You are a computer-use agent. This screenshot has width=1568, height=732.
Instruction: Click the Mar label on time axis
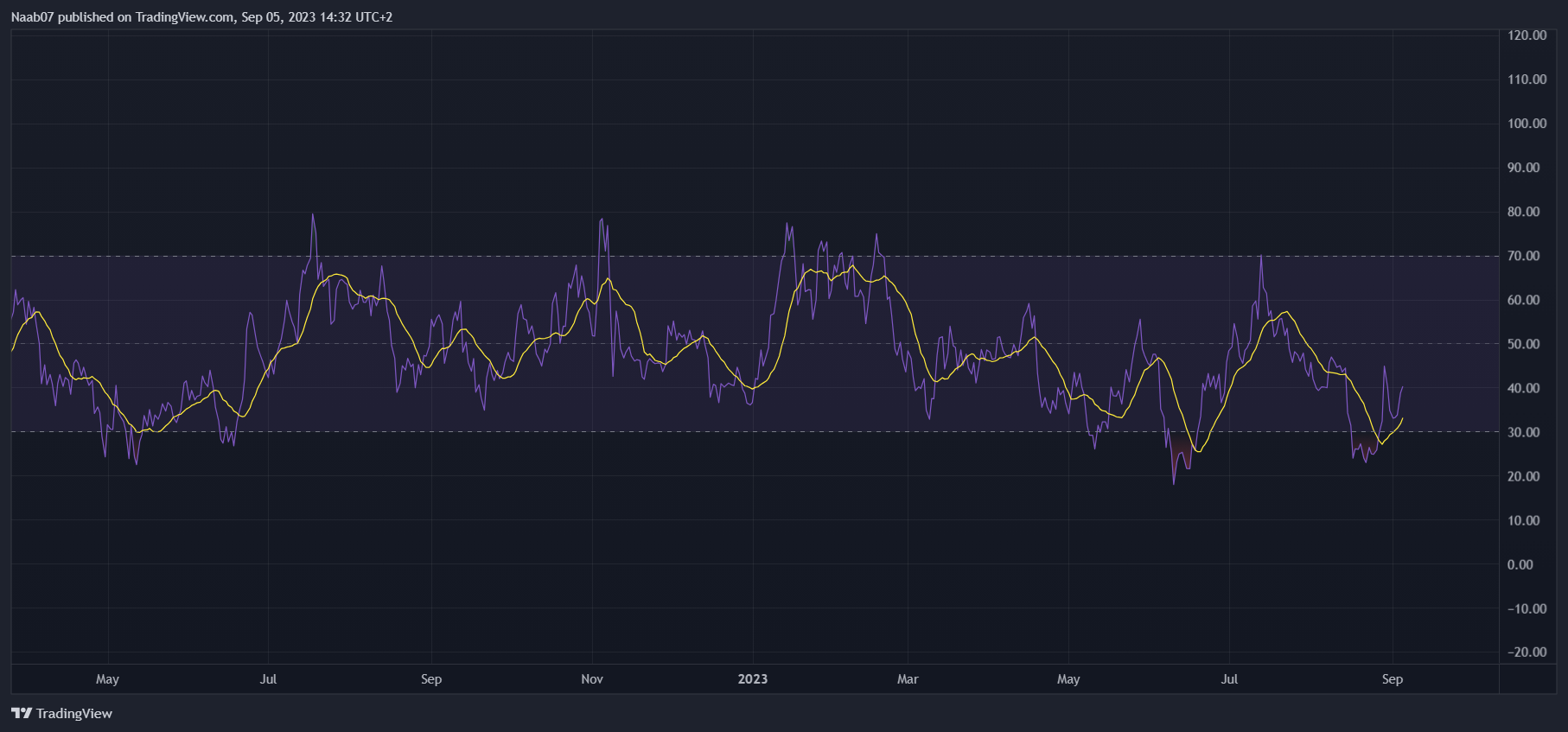pos(908,679)
